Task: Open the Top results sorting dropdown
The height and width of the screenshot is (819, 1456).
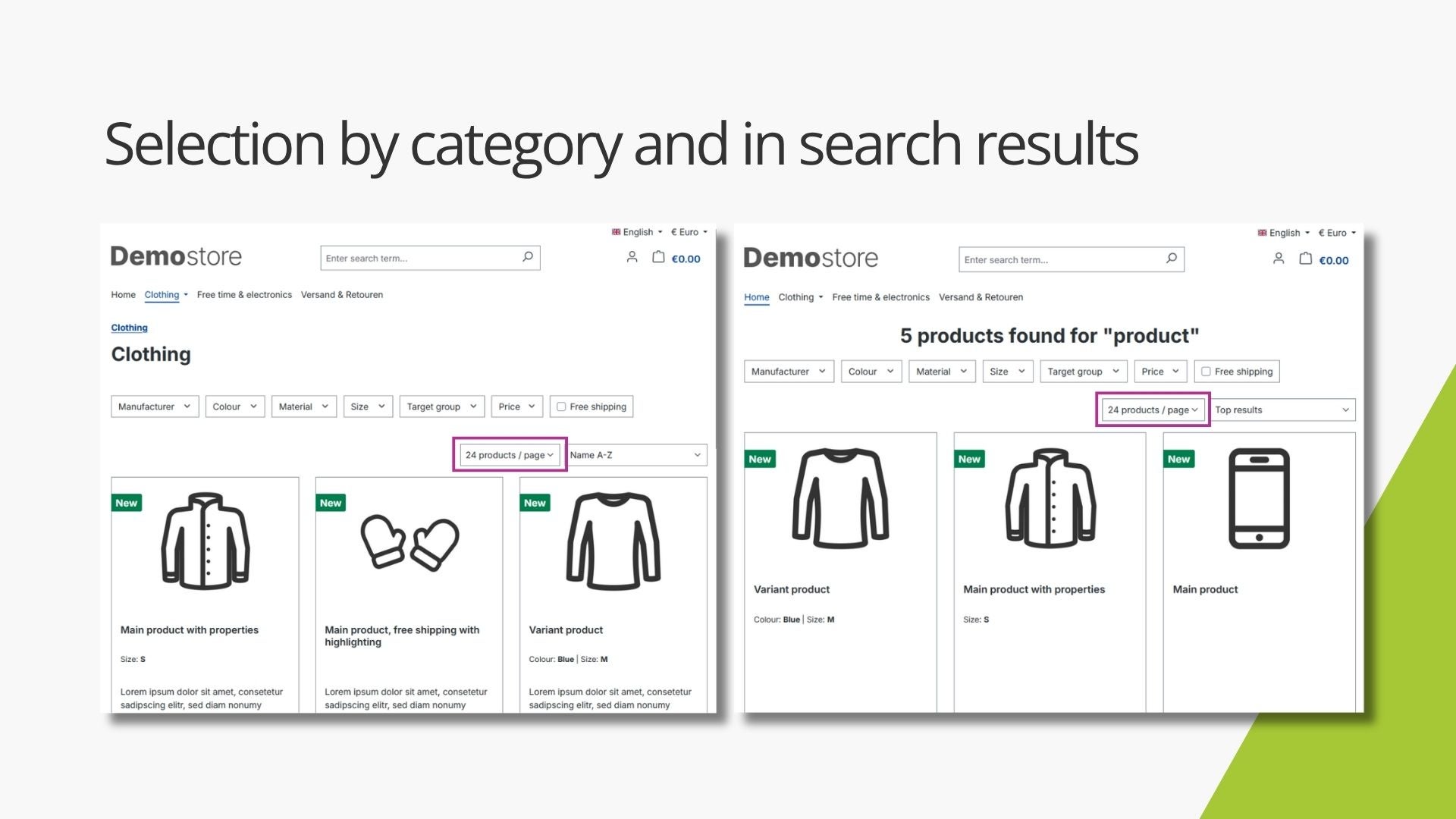Action: coord(1282,410)
